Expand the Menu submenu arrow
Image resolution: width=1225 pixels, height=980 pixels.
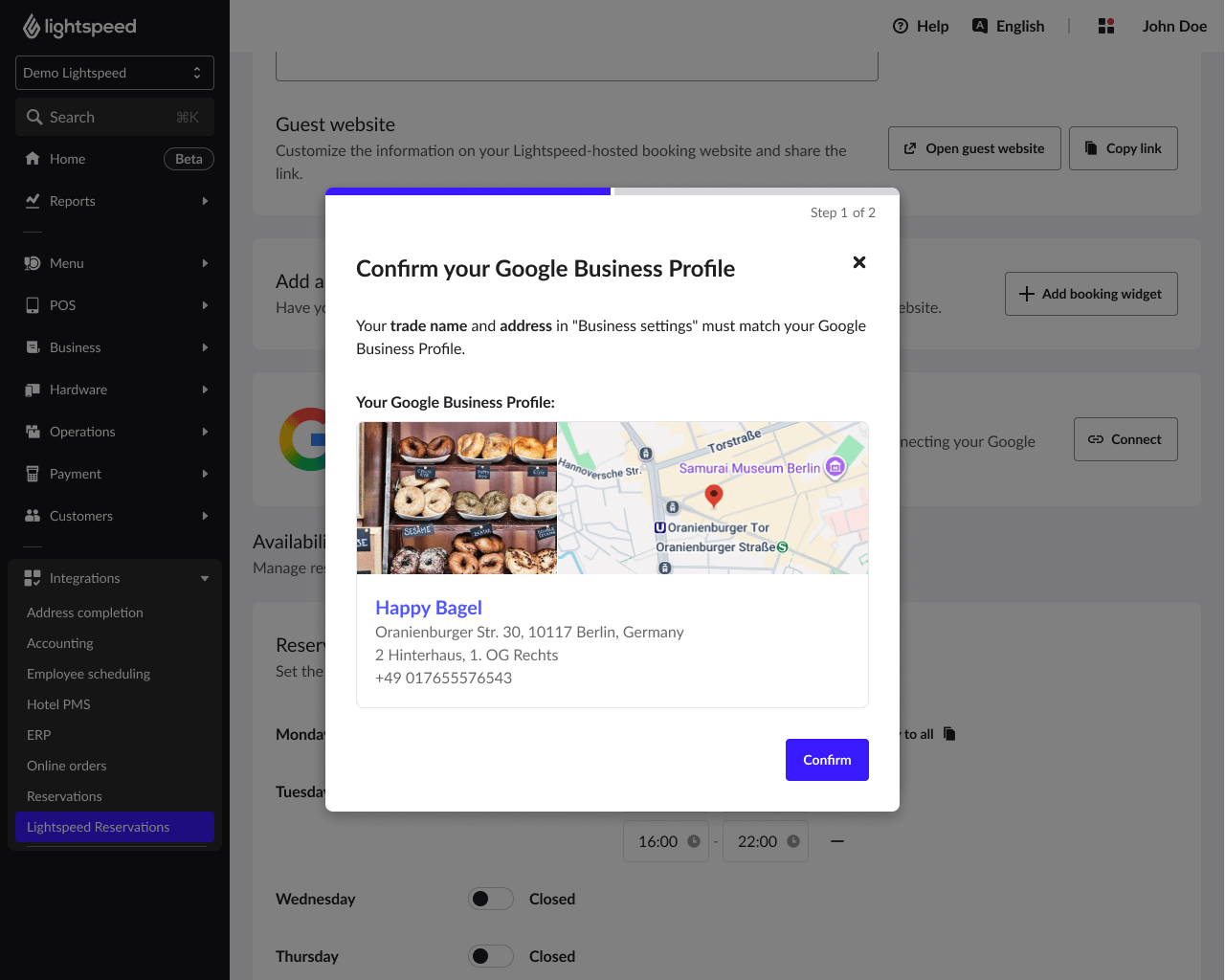coord(205,263)
